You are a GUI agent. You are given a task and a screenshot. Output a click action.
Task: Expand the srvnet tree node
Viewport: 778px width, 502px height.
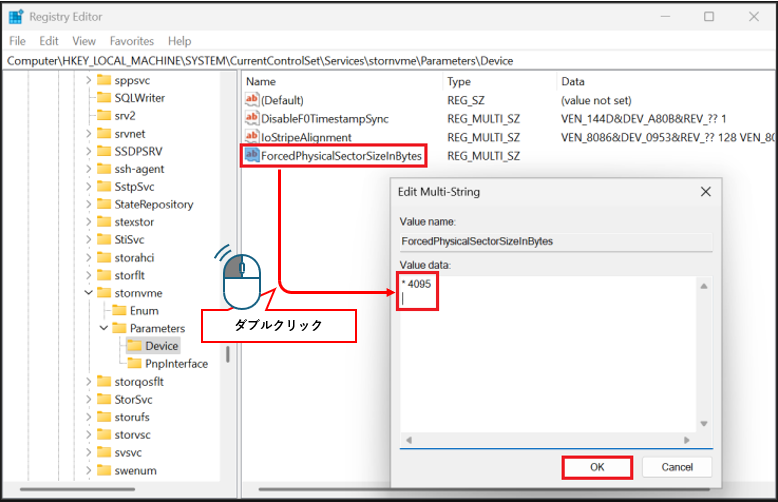[x=88, y=133]
